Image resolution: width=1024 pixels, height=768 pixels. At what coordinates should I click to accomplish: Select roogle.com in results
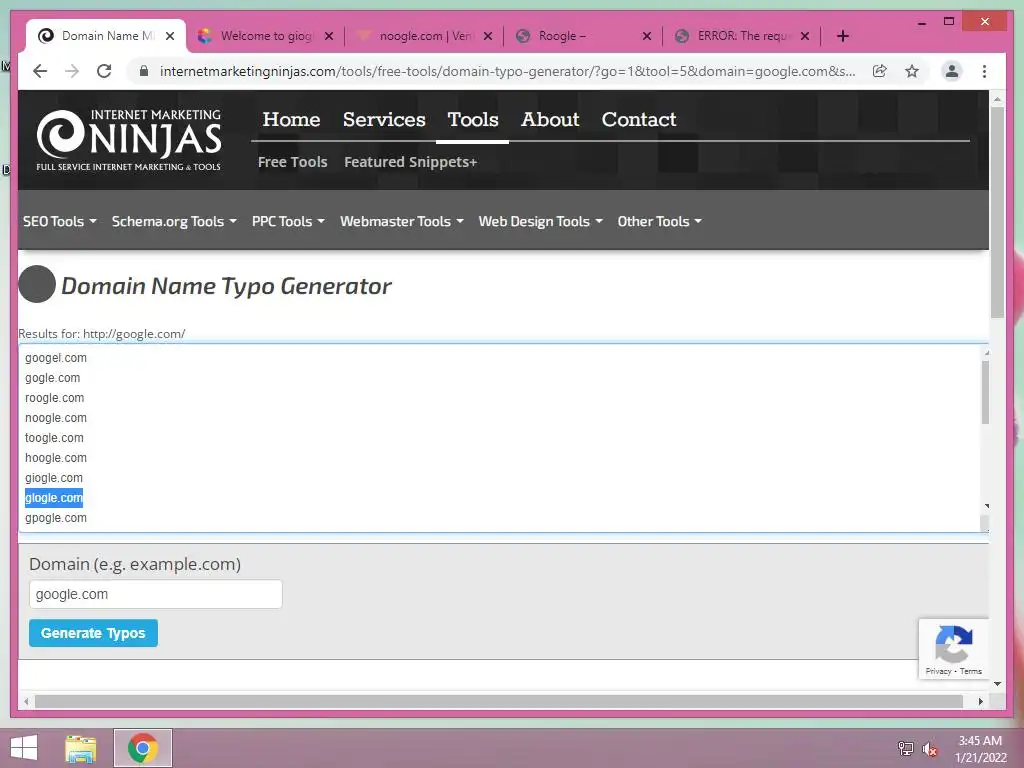54,398
